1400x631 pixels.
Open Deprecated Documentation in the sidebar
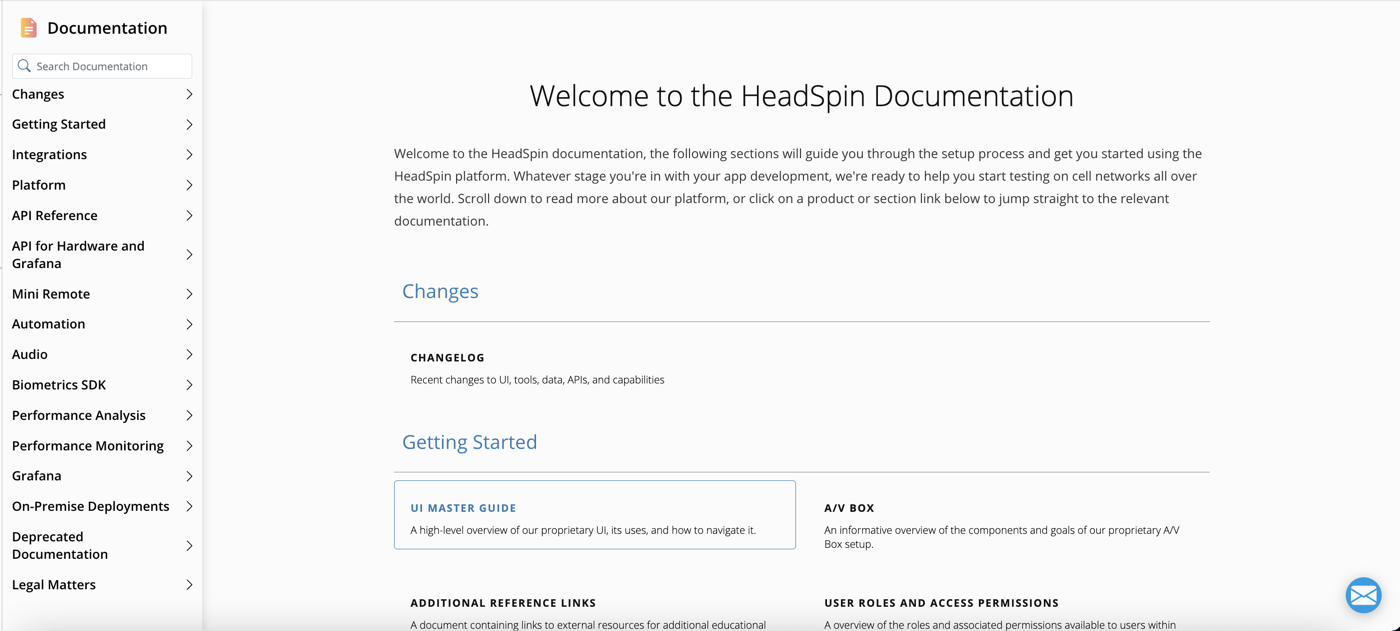click(x=60, y=545)
